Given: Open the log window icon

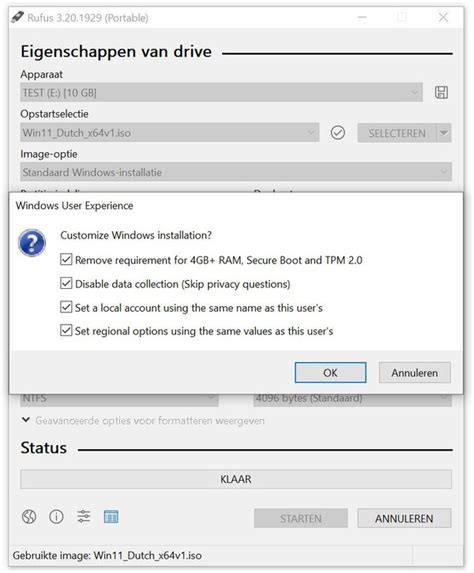Looking at the screenshot, I should pos(111,517).
